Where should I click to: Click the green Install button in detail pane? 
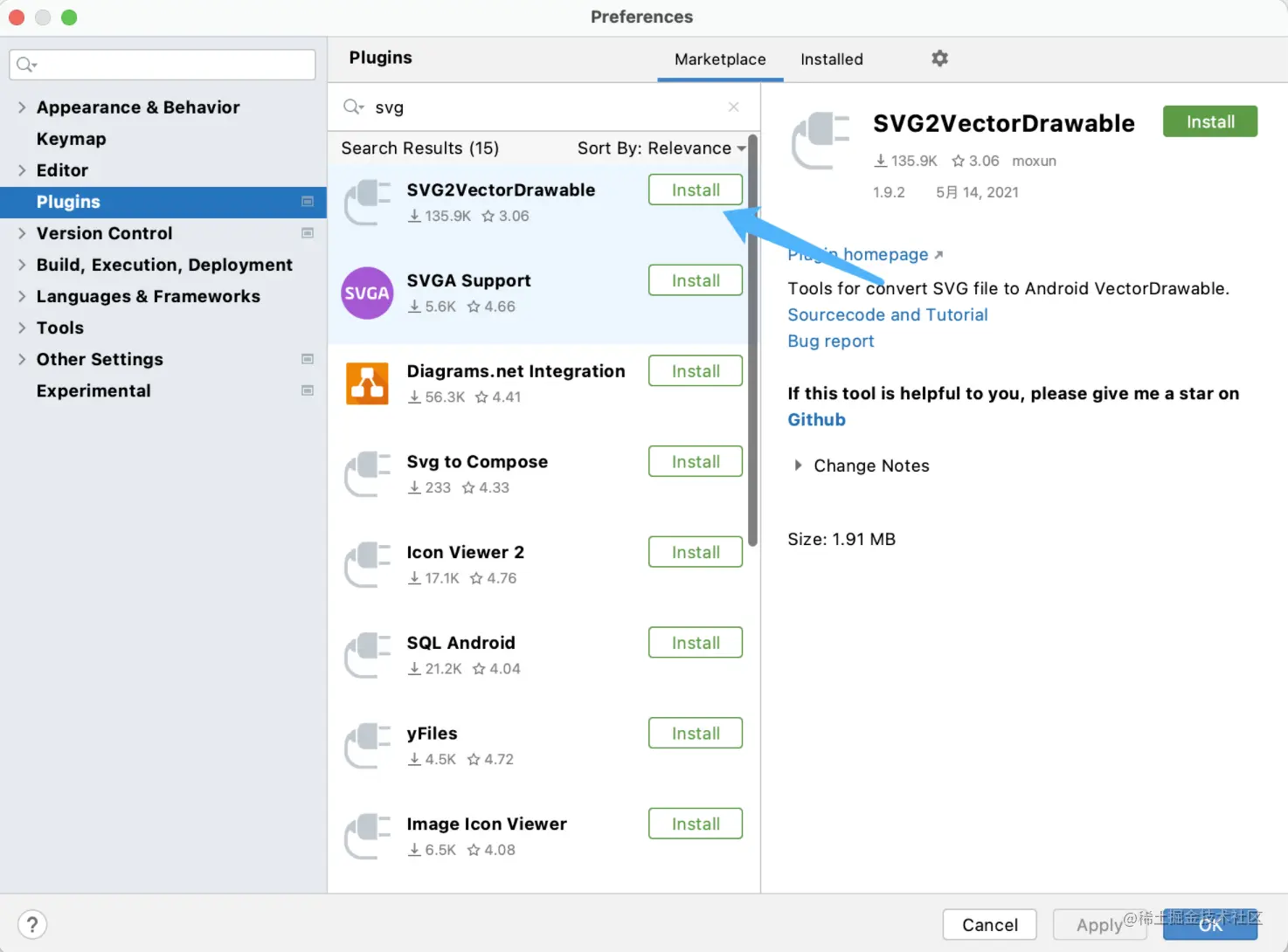1210,121
